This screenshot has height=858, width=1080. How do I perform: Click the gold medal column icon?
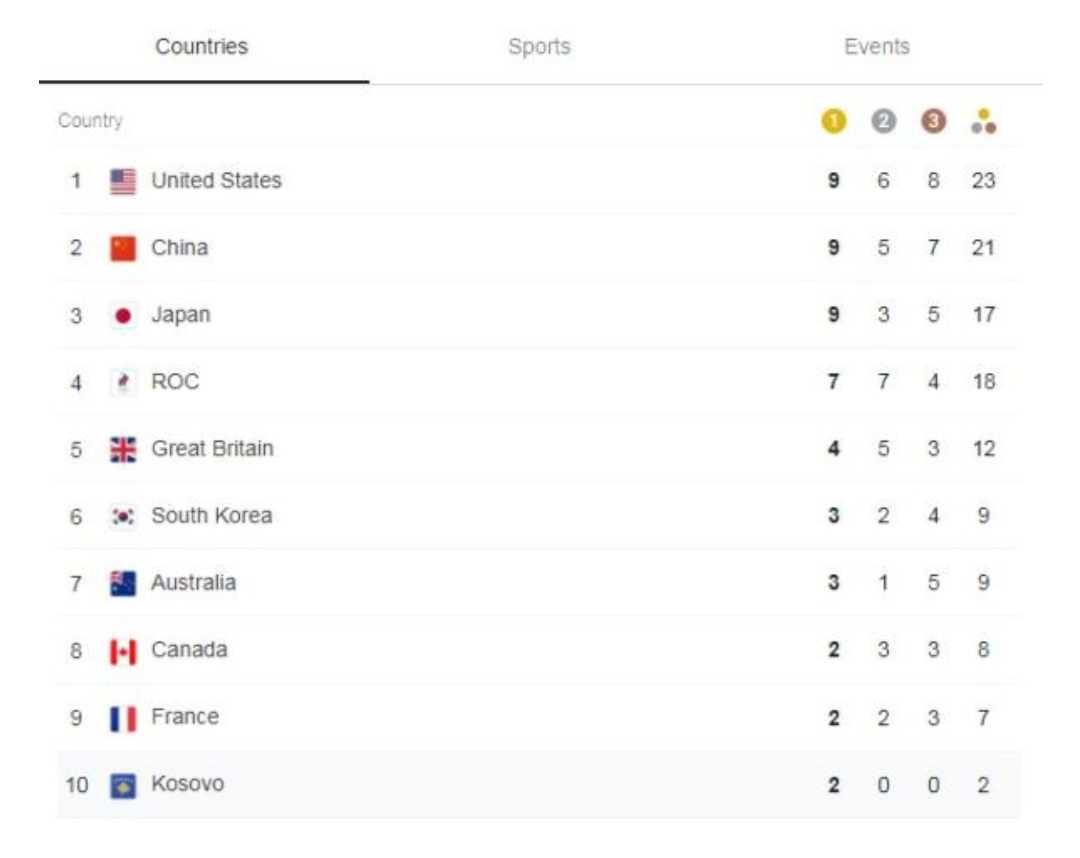click(x=833, y=121)
